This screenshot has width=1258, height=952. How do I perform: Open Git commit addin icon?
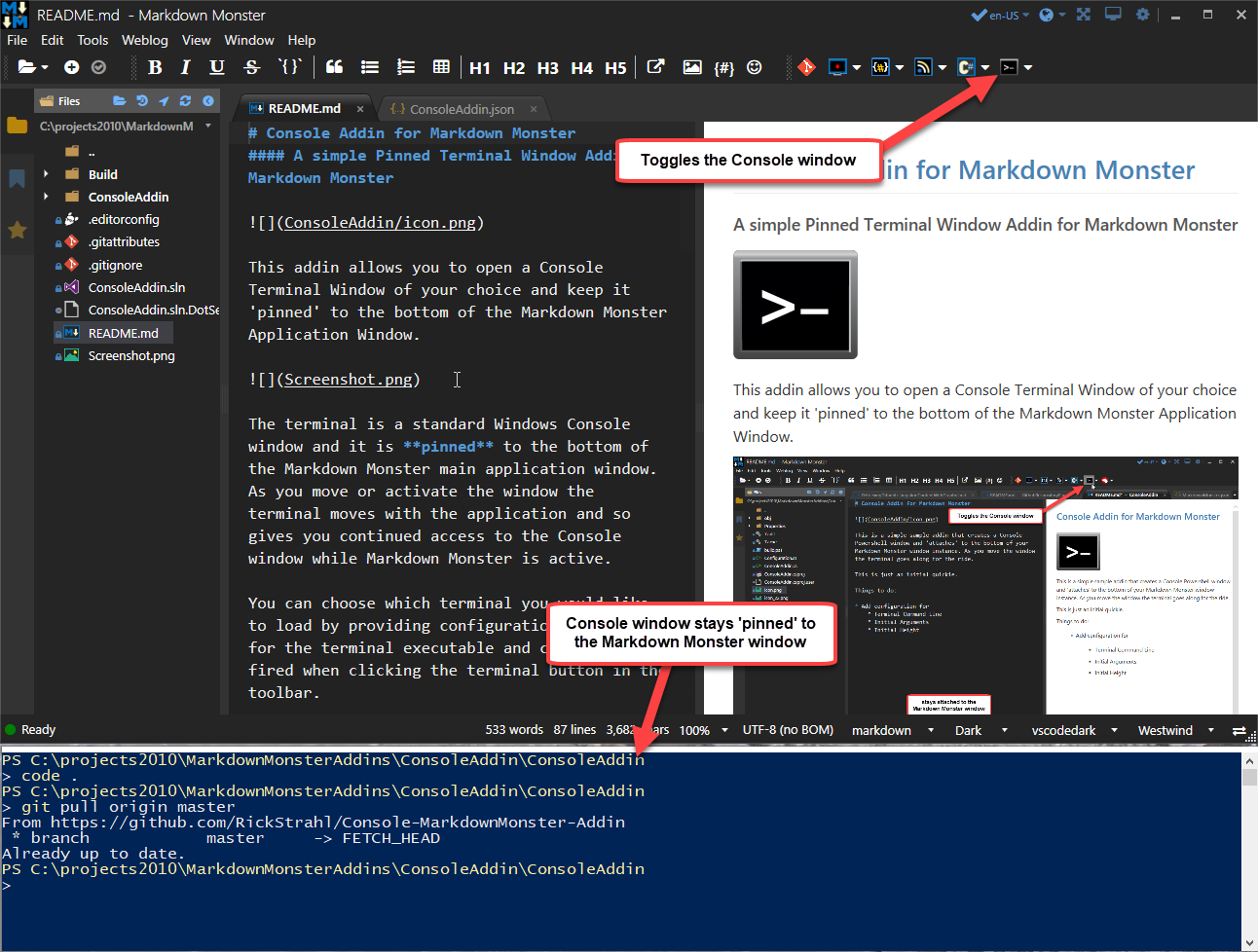pyautogui.click(x=806, y=67)
